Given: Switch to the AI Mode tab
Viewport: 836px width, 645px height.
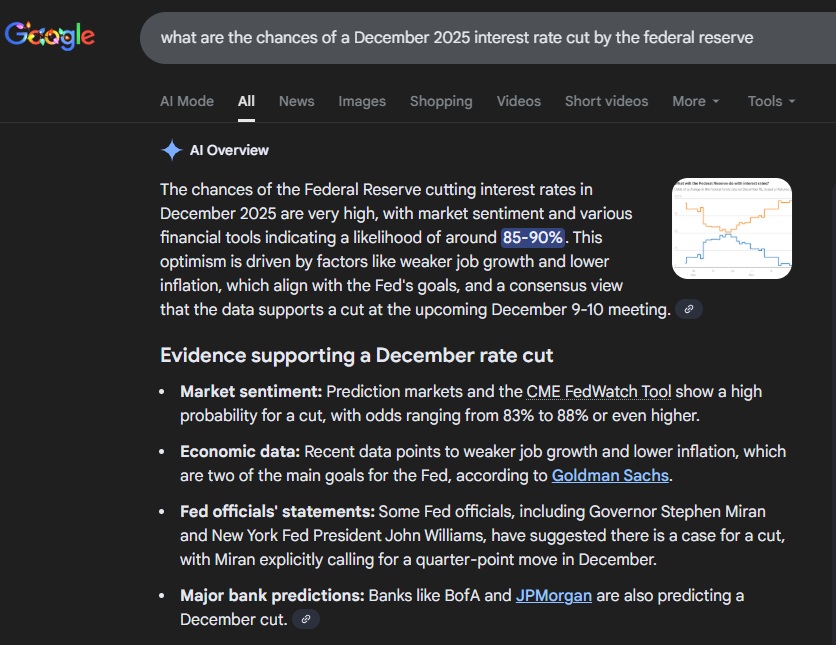Looking at the screenshot, I should point(187,101).
